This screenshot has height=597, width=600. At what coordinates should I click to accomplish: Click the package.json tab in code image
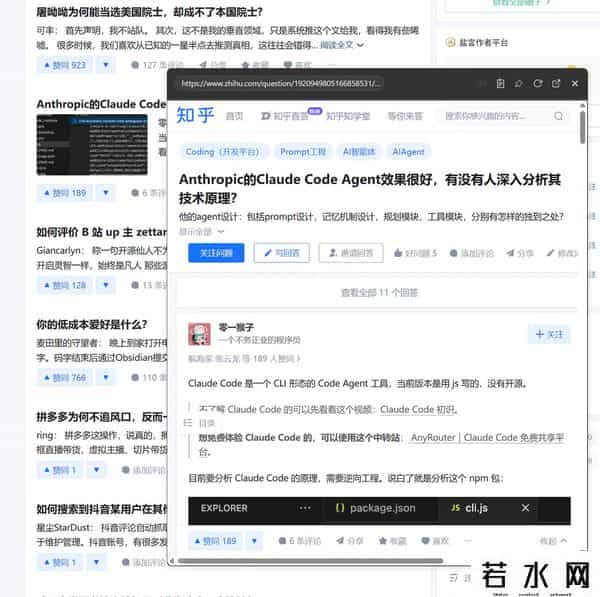click(375, 508)
